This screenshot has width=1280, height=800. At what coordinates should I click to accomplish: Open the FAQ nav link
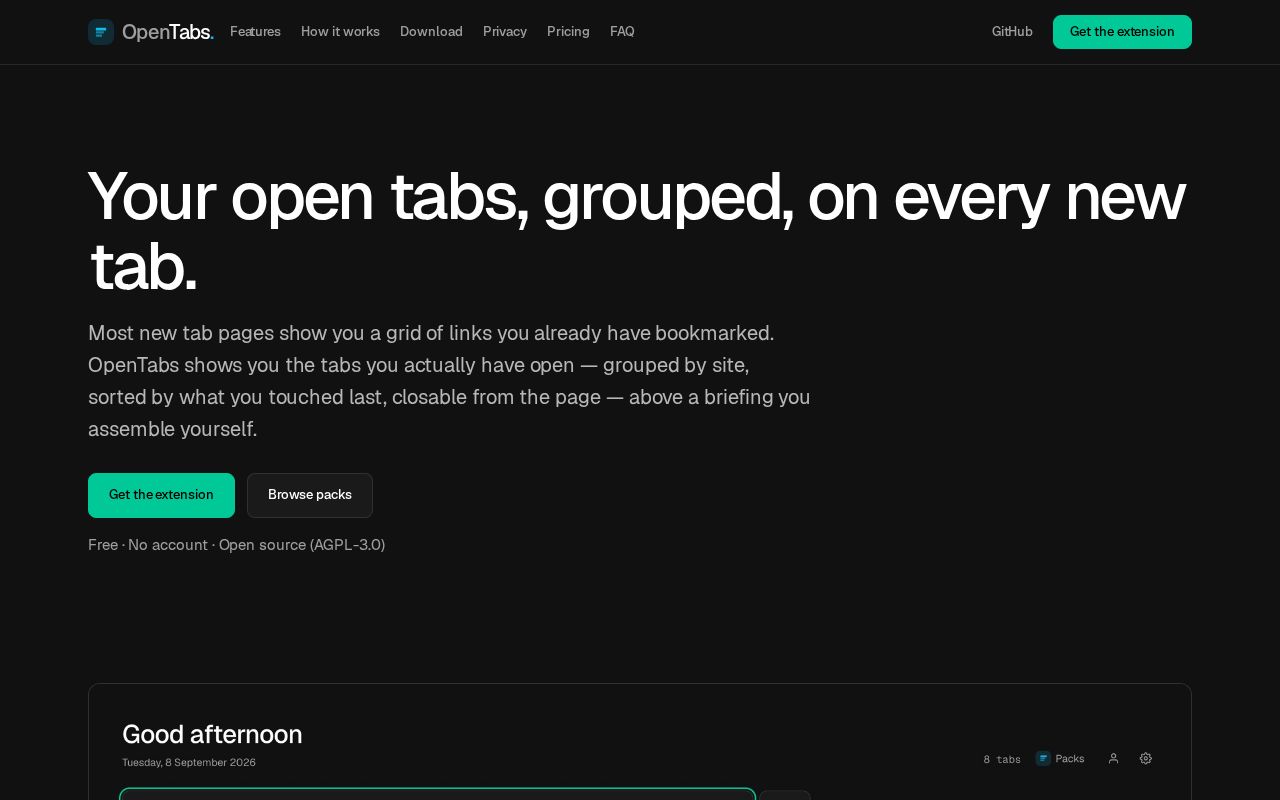622,32
